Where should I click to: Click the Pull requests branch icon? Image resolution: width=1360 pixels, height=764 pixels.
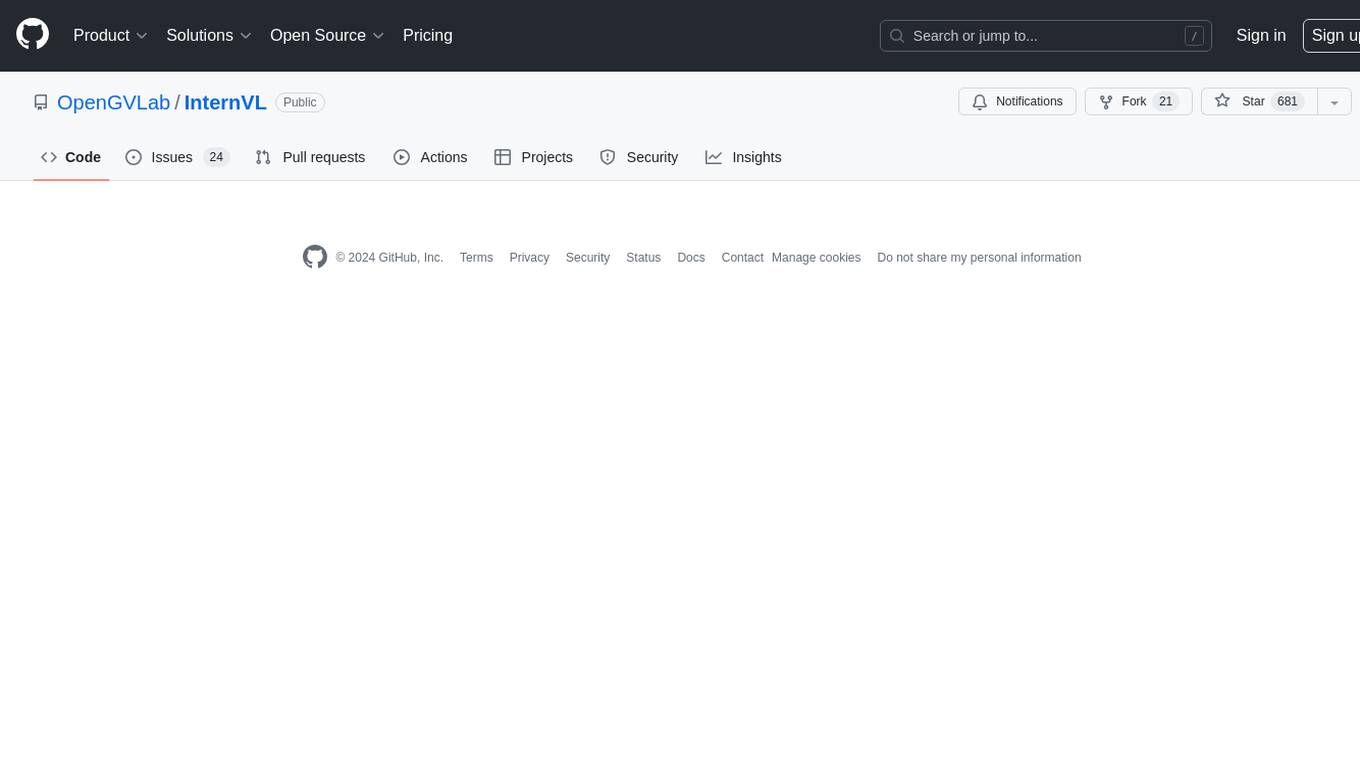click(x=263, y=157)
